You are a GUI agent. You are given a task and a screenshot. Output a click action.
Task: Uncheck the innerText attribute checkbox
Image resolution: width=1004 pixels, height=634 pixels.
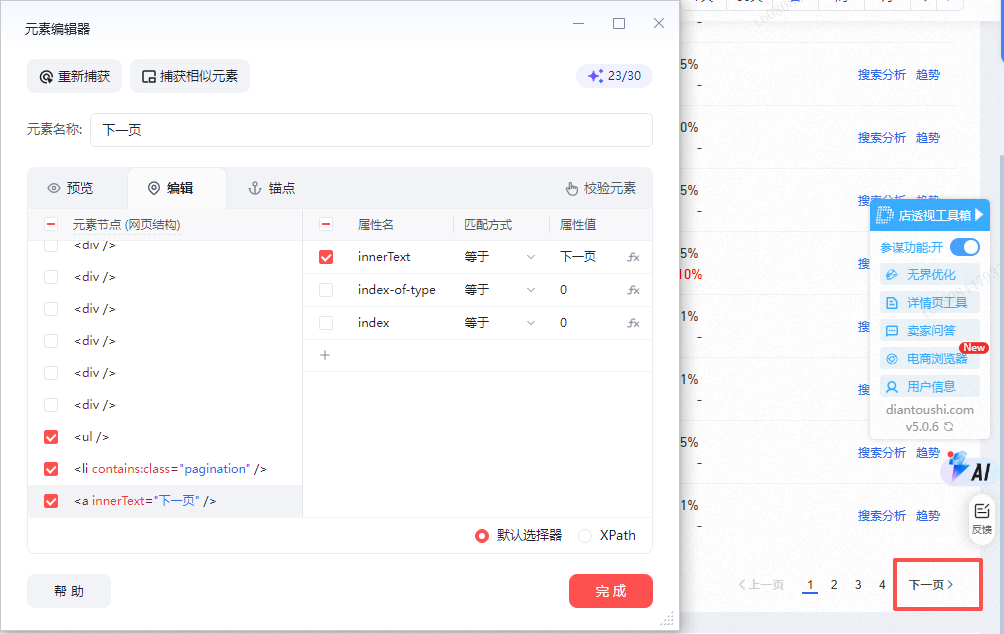coord(326,257)
